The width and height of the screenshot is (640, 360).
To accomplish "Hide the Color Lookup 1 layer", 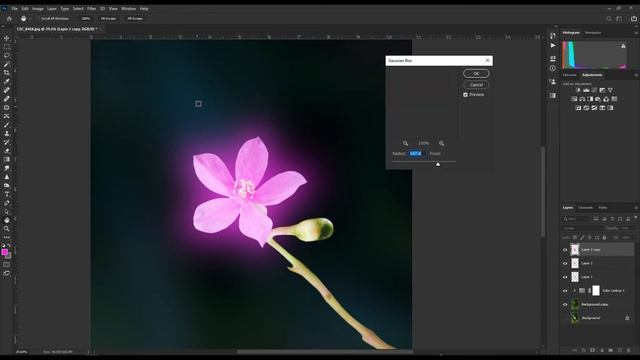I will [565, 291].
